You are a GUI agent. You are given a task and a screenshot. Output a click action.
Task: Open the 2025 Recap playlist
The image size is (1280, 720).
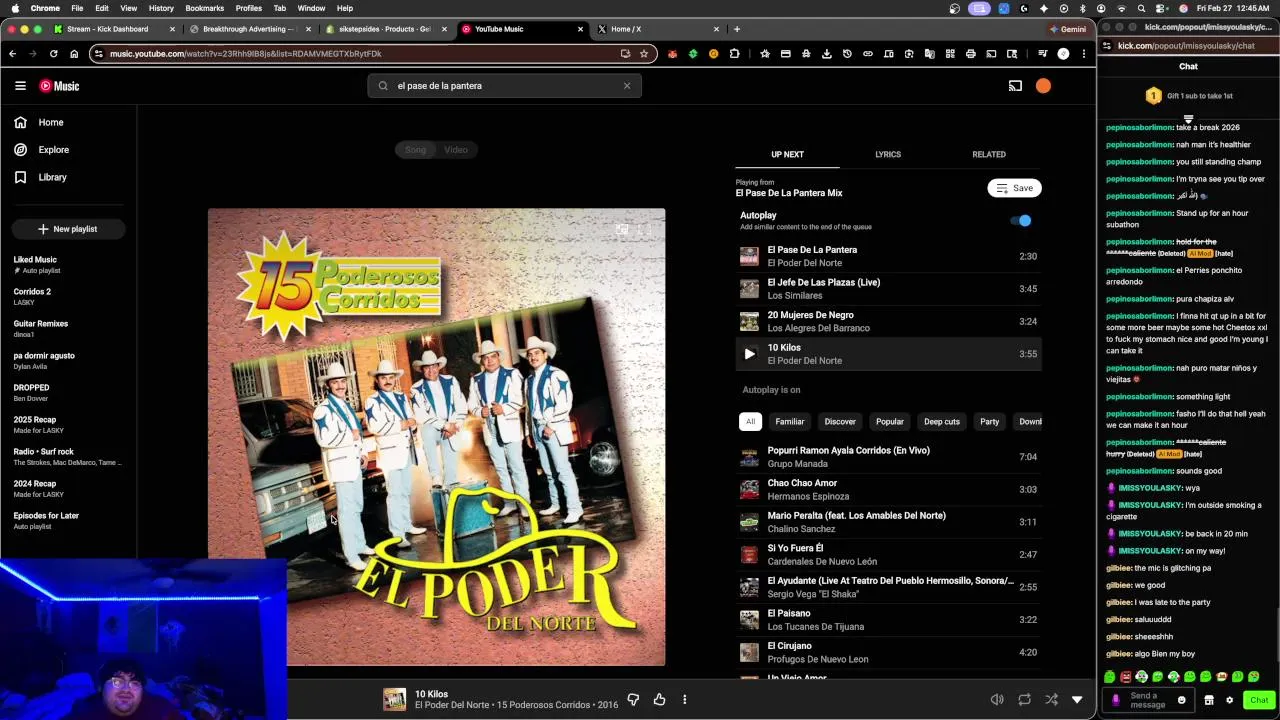(68, 424)
